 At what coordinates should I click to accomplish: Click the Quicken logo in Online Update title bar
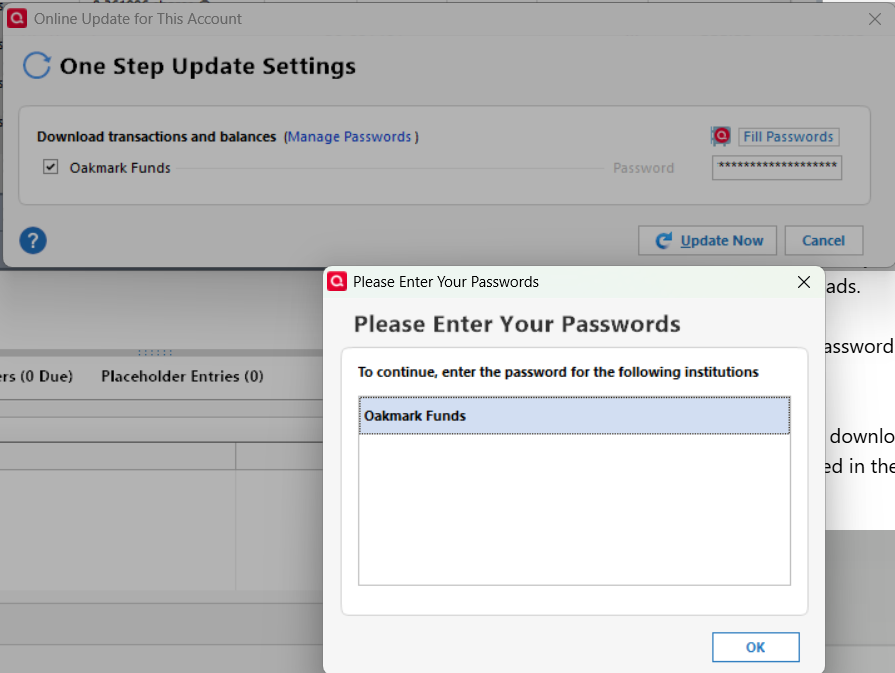(x=17, y=18)
